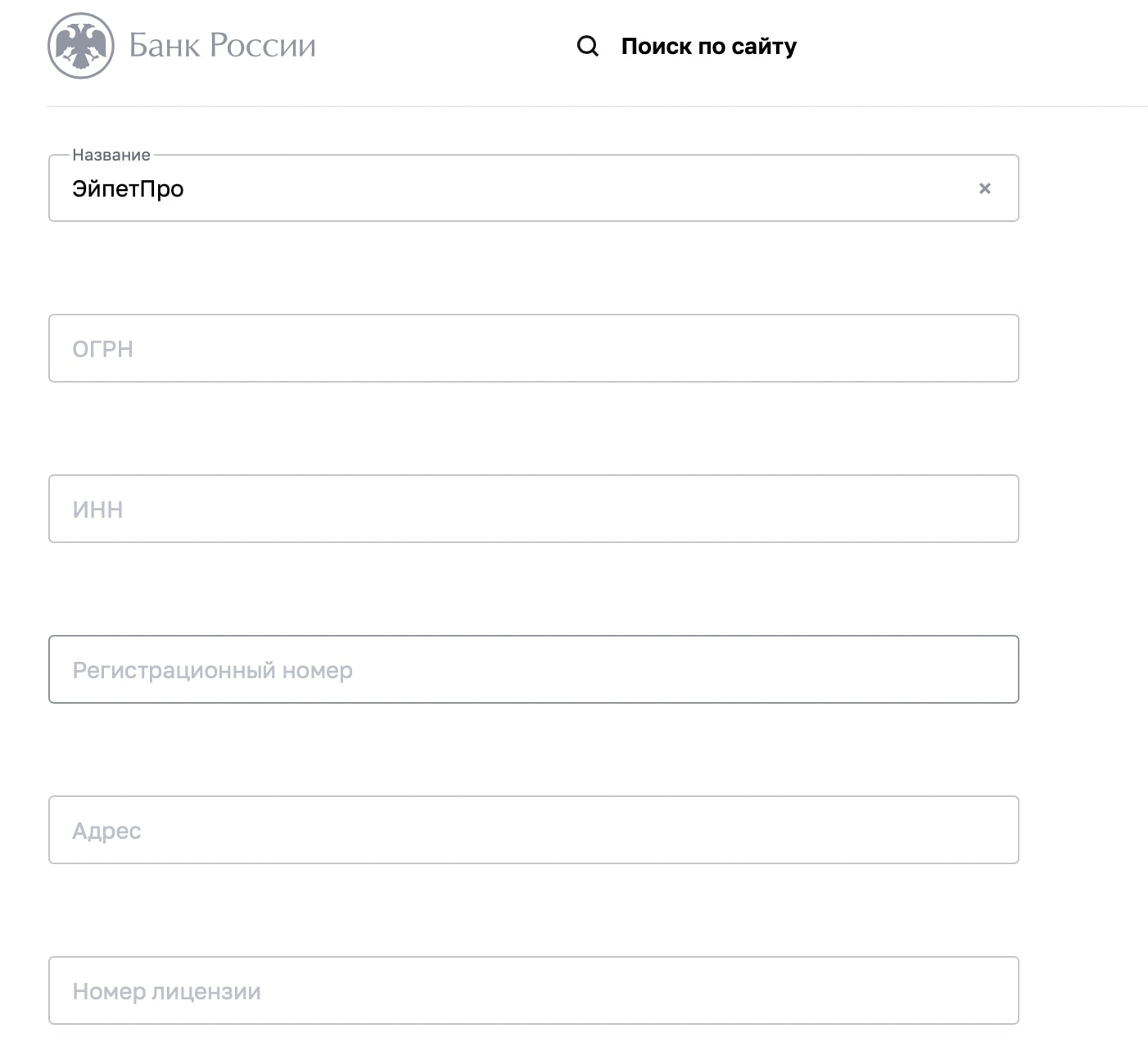Click the Номер лицензии placeholder text

click(166, 992)
